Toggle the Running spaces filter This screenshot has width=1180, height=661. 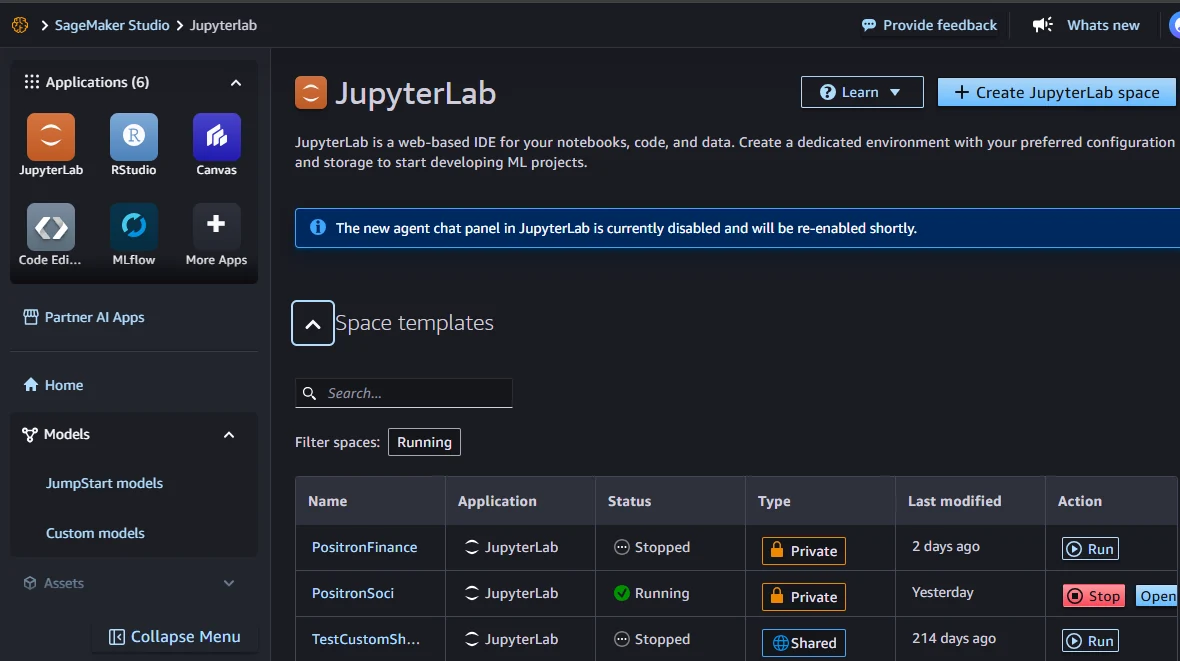tap(424, 442)
